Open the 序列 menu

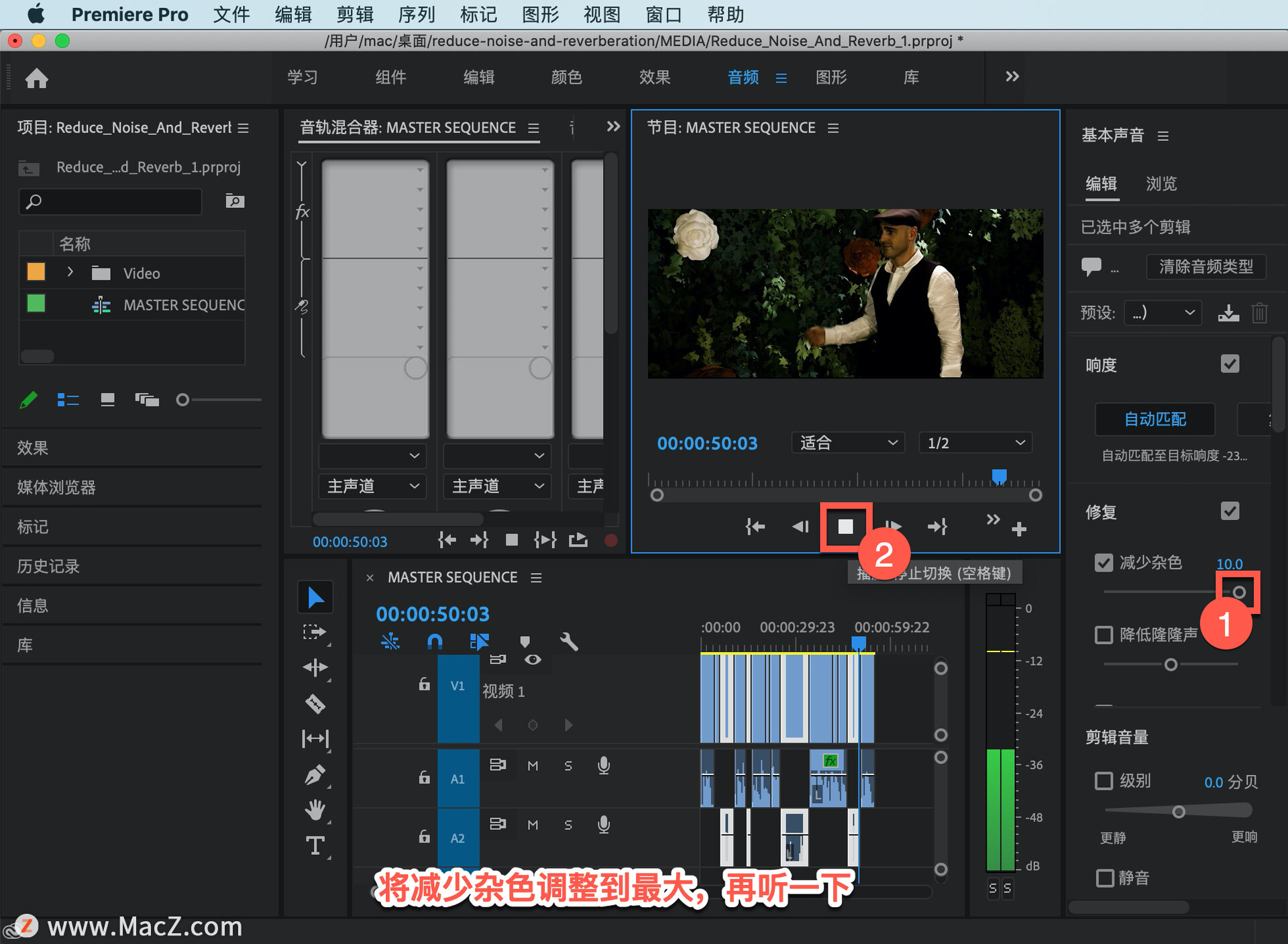(416, 14)
